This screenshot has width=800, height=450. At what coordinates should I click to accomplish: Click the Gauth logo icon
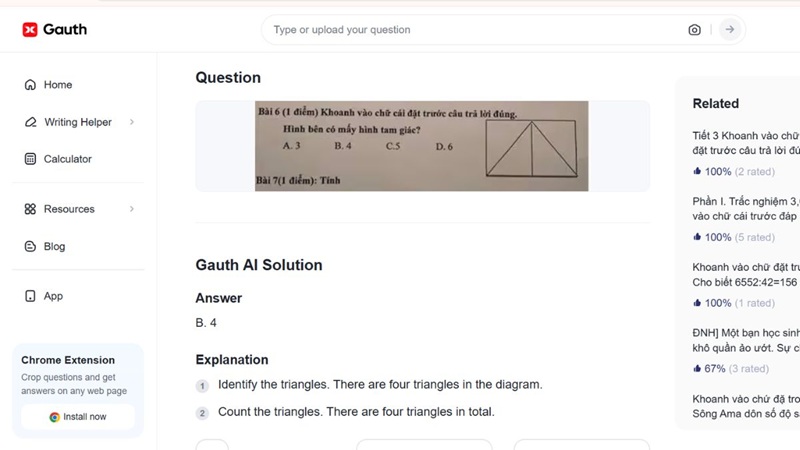click(x=30, y=30)
